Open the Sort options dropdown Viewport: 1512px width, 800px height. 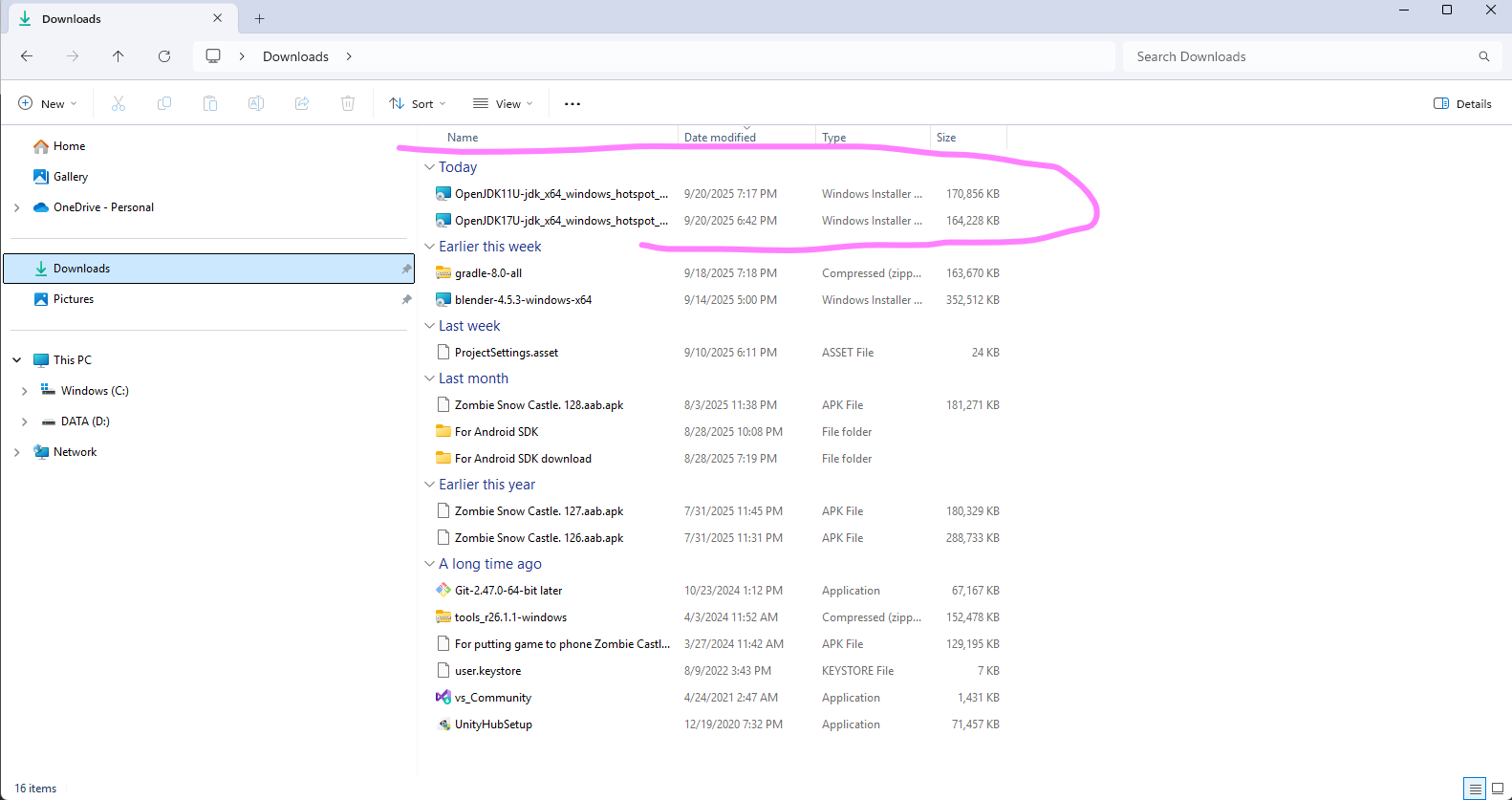(418, 103)
